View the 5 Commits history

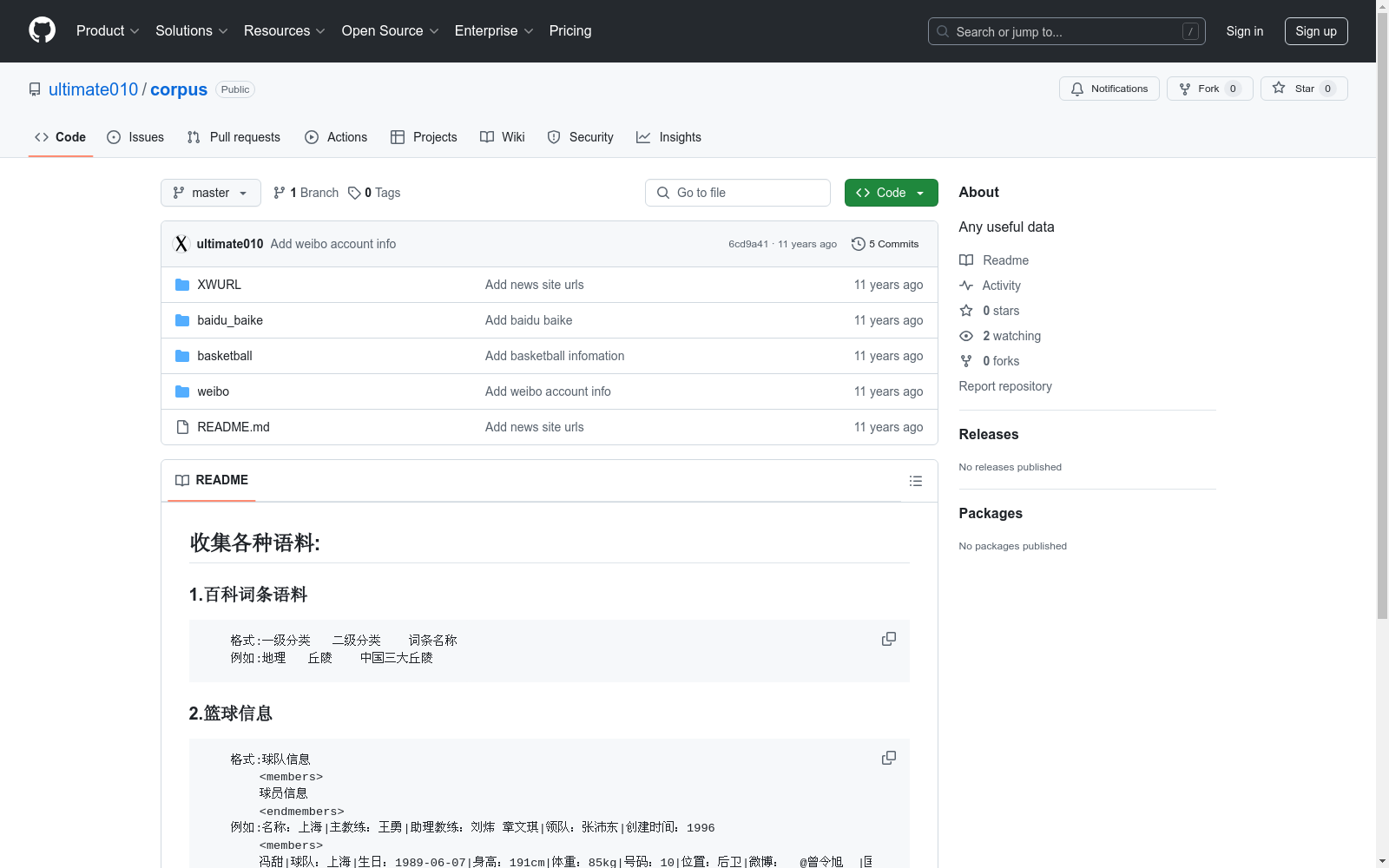pos(885,244)
